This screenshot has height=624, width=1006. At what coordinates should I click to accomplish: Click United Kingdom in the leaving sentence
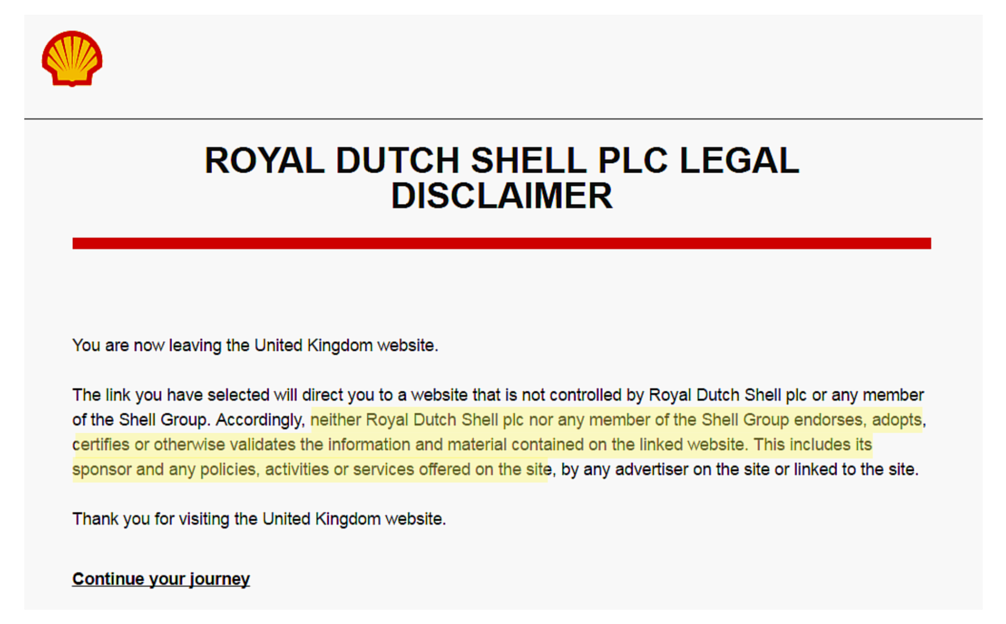coord(313,346)
